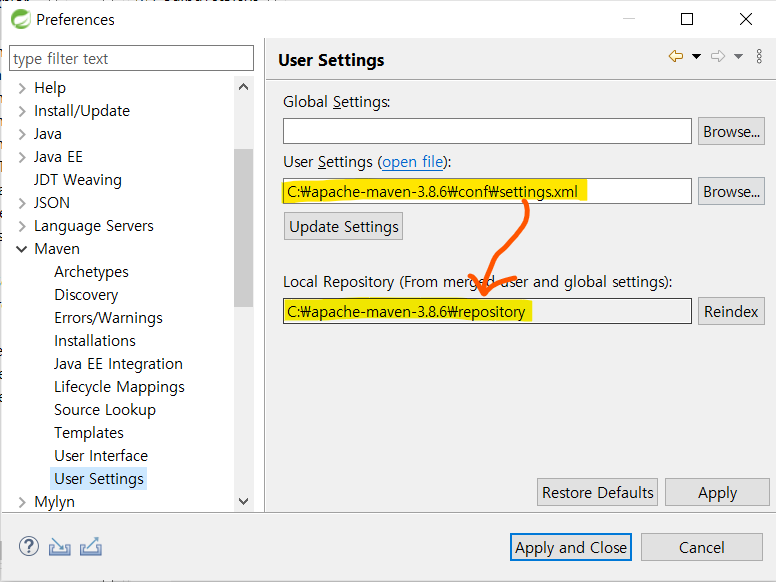Click the Reindex button
The width and height of the screenshot is (776, 582).
coord(731,311)
